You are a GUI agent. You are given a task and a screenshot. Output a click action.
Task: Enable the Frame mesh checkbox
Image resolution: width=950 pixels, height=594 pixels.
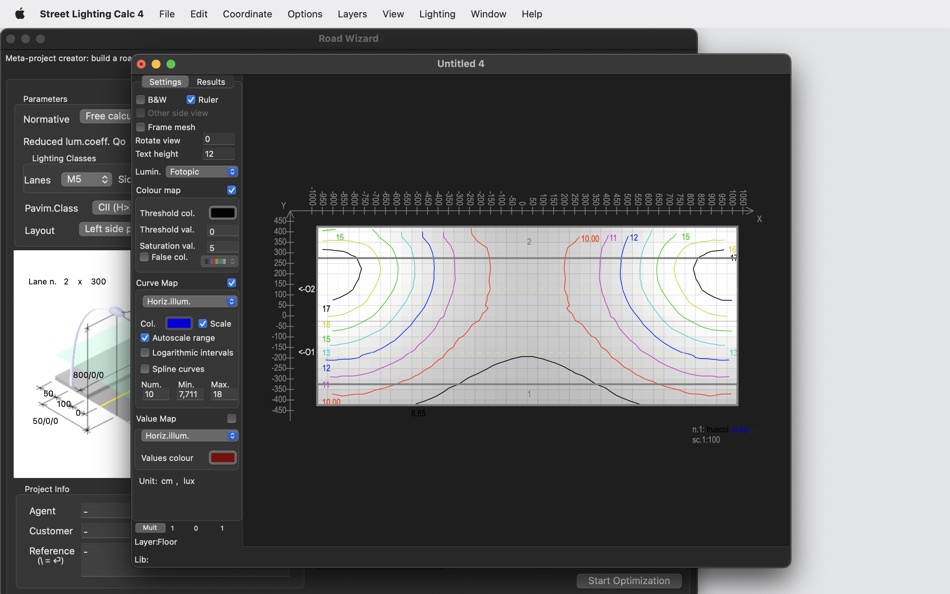(141, 127)
